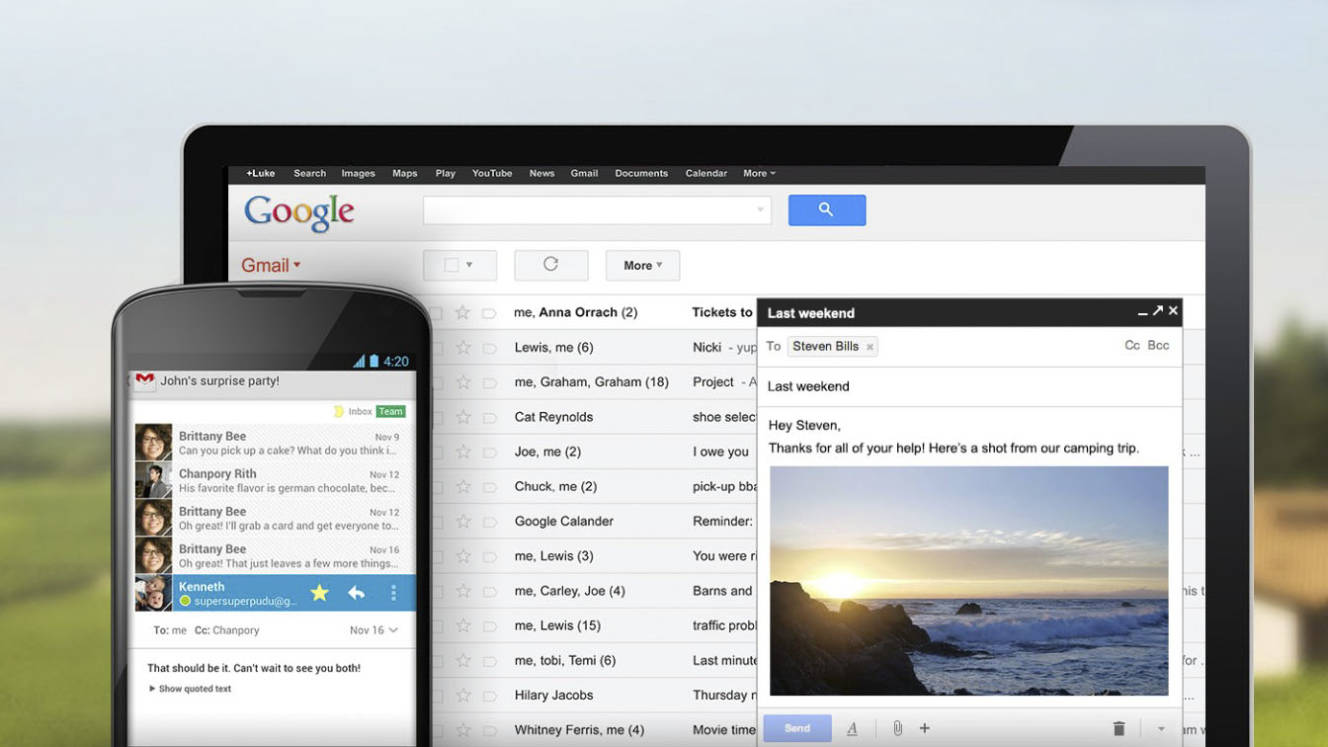This screenshot has height=747, width=1328.
Task: Tap the yellow star on Kenneth's message
Action: tap(319, 593)
